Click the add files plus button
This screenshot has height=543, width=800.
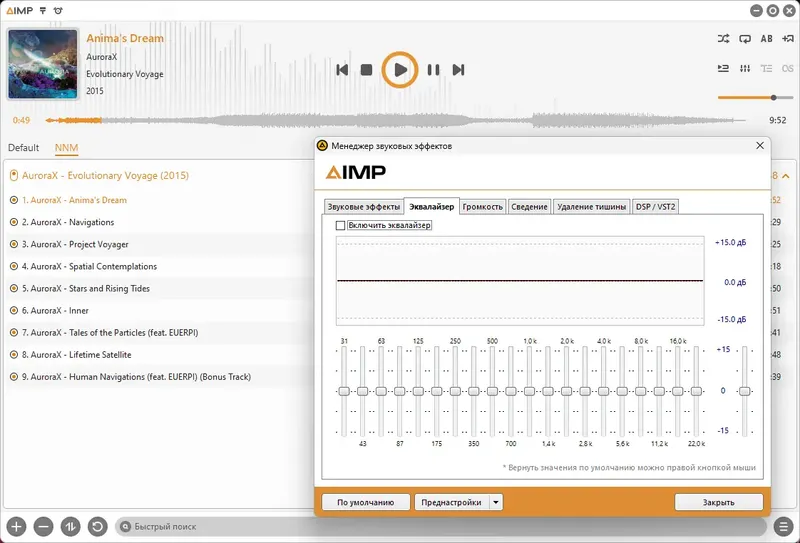pos(16,526)
